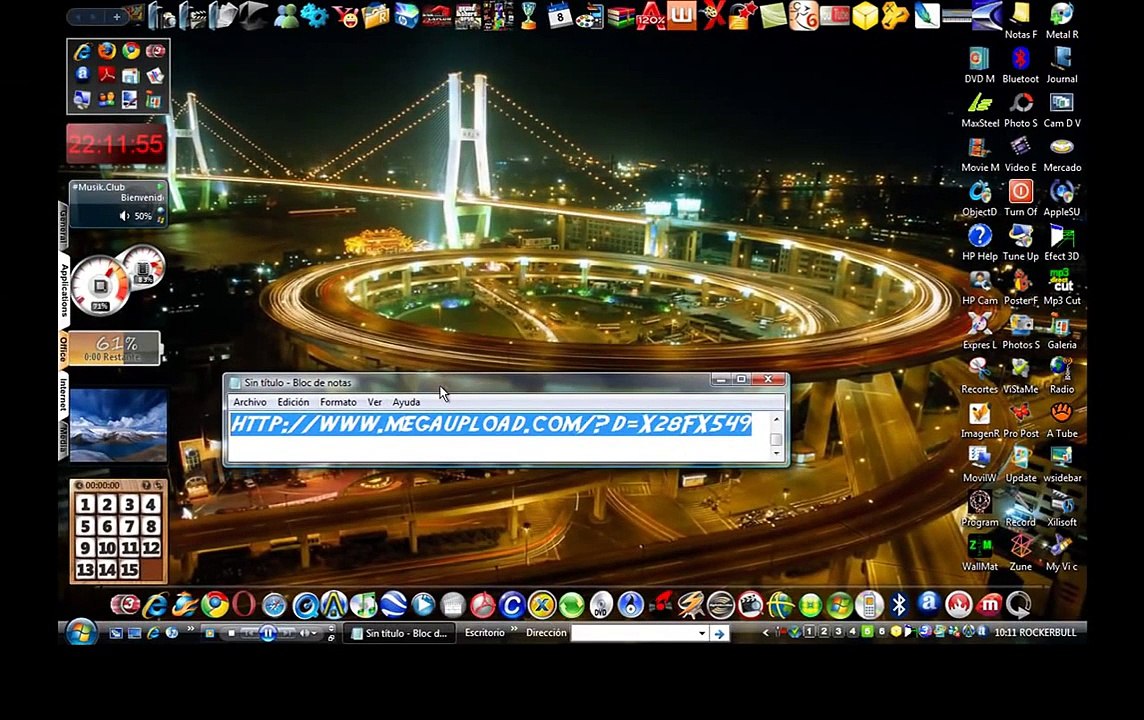Image resolution: width=1144 pixels, height=720 pixels.
Task: Click the 22:11:55 red clock gadget
Action: tap(117, 144)
